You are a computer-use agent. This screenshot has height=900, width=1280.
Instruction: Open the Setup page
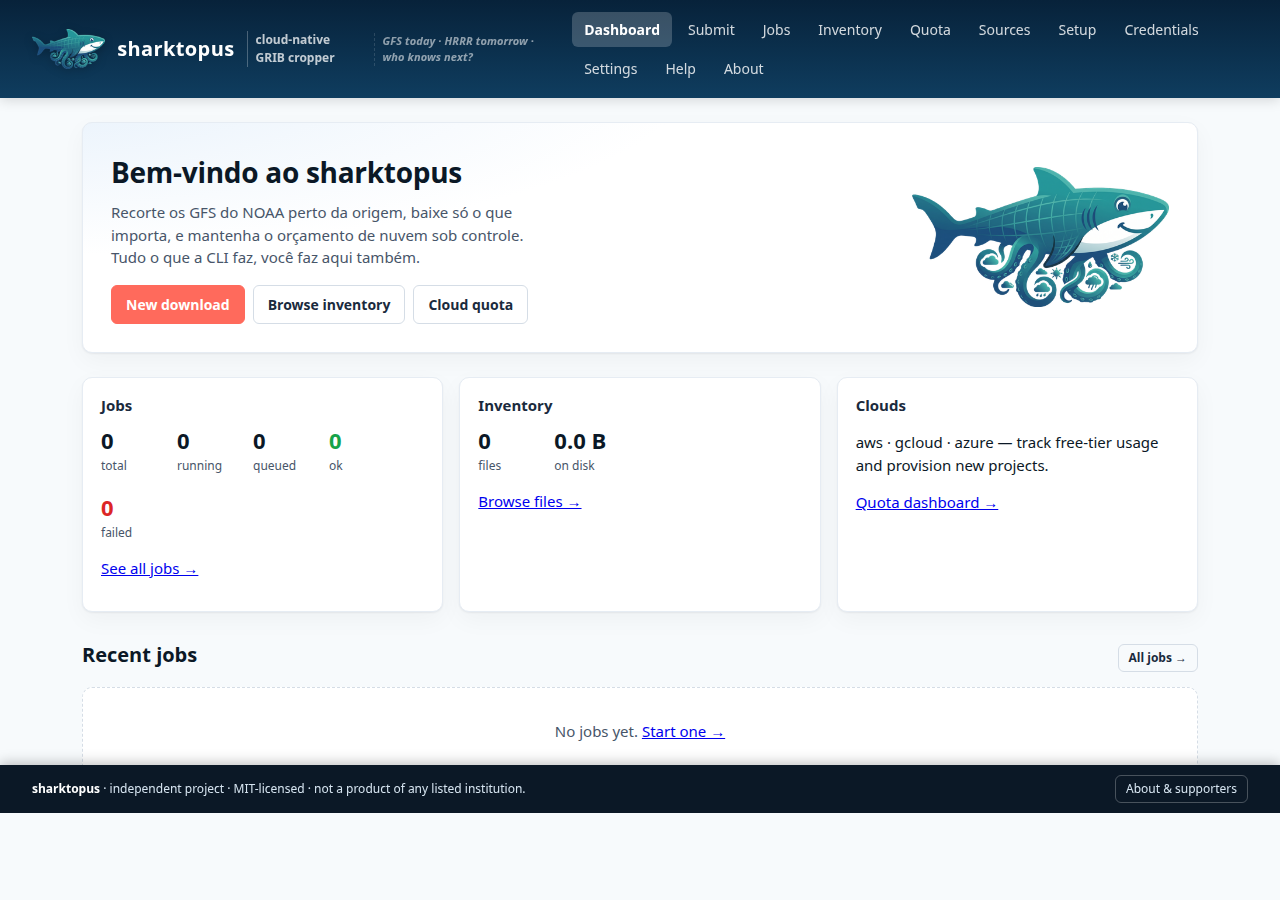(1077, 30)
